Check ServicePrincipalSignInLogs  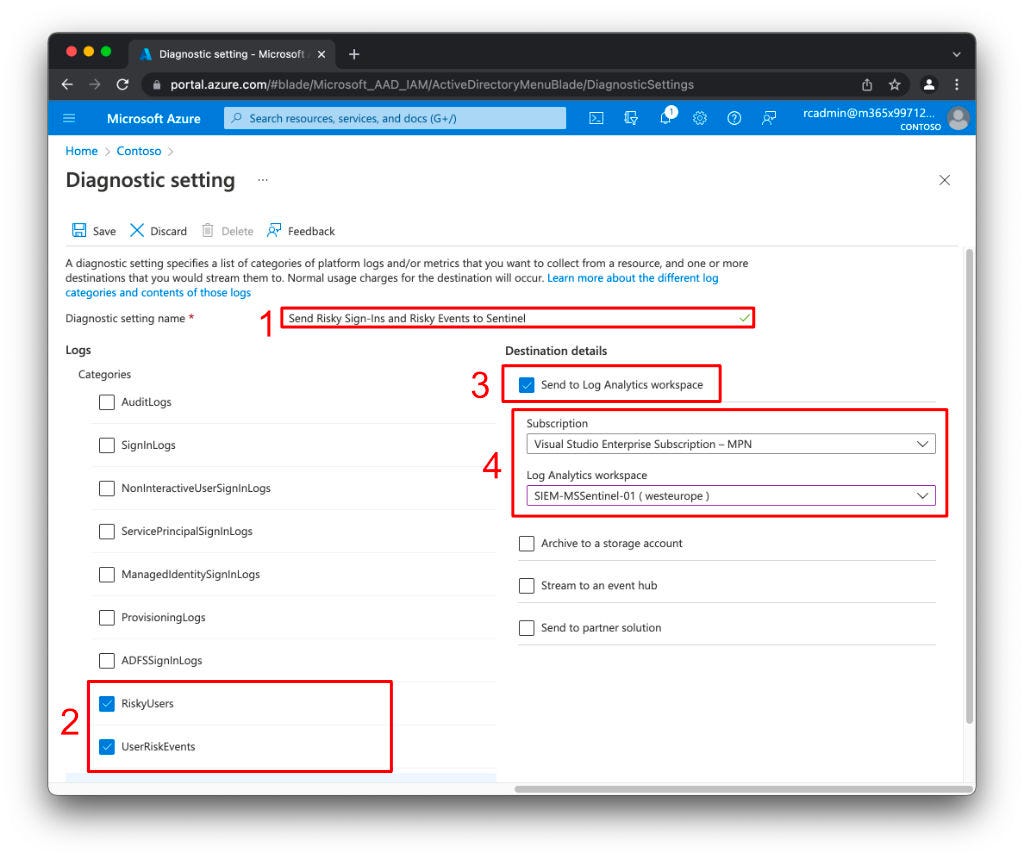click(106, 531)
